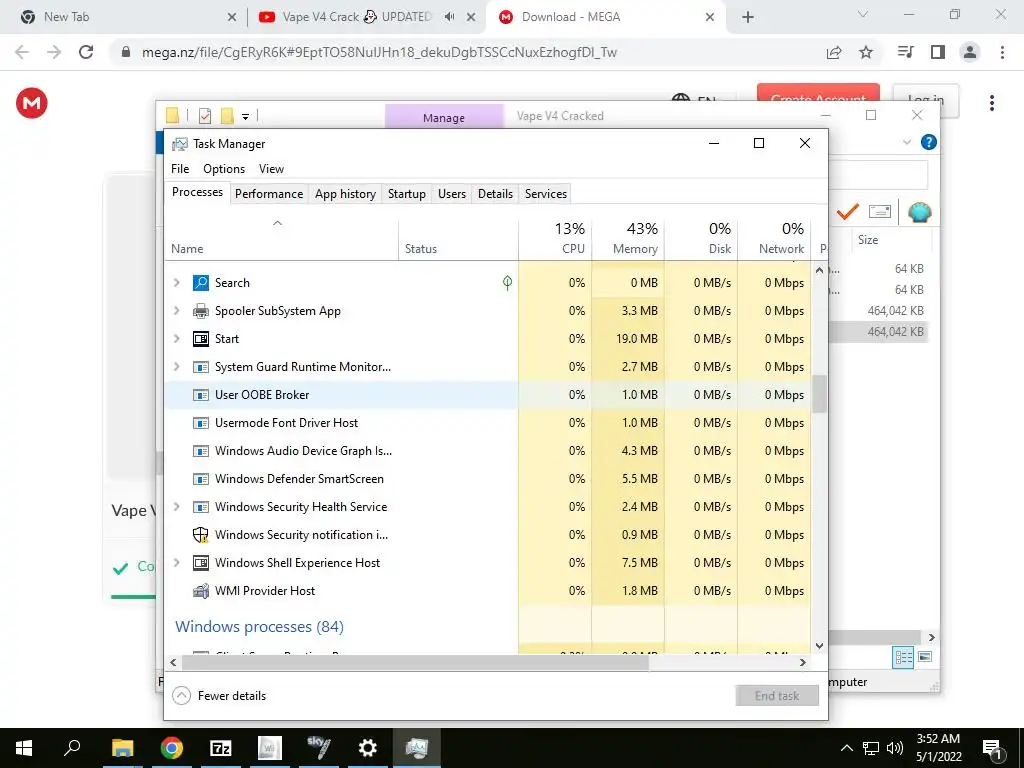Switch to the Services tab
1024x768 pixels.
coord(546,194)
